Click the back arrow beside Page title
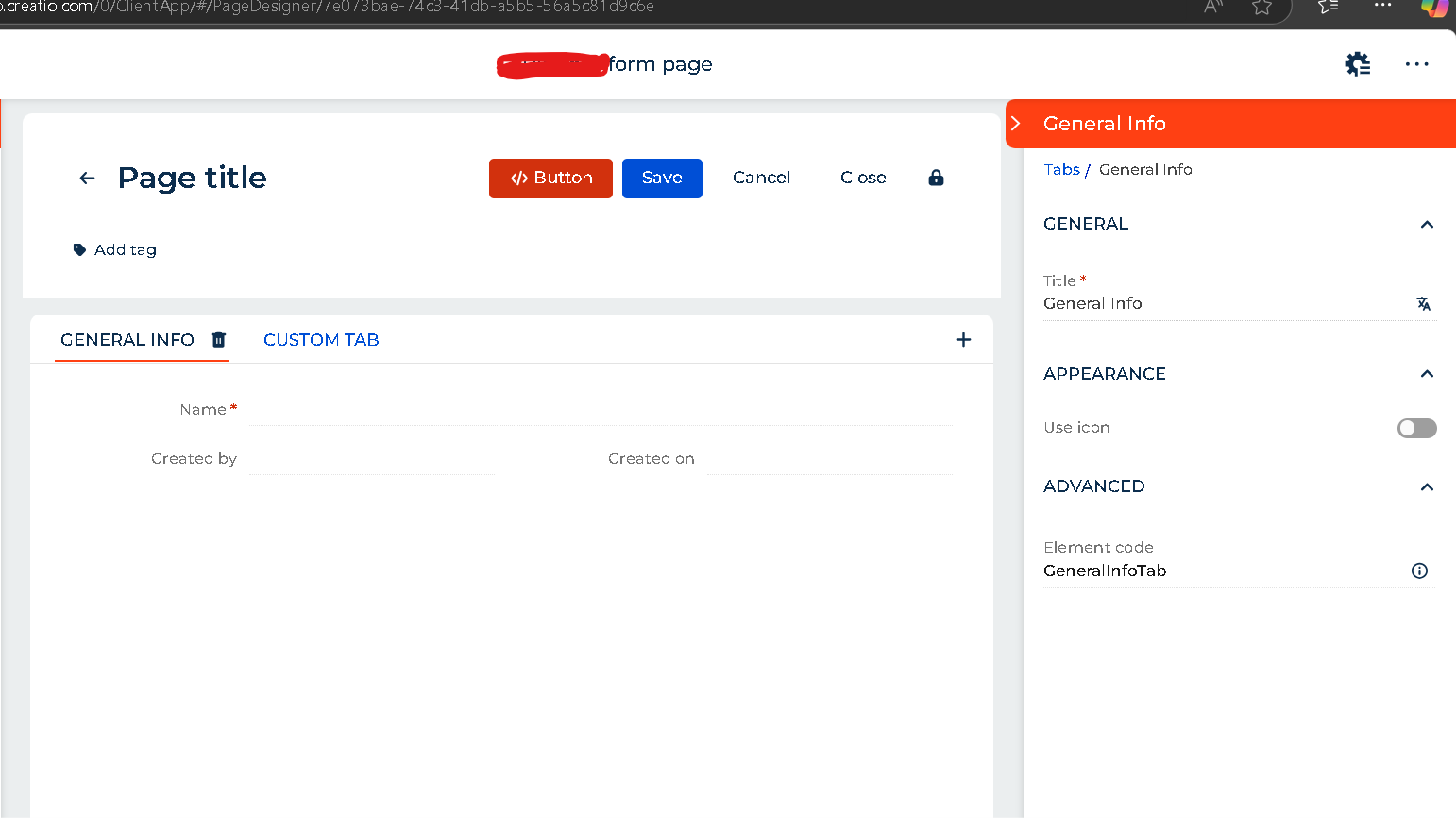The height and width of the screenshot is (818, 1456). [x=87, y=178]
